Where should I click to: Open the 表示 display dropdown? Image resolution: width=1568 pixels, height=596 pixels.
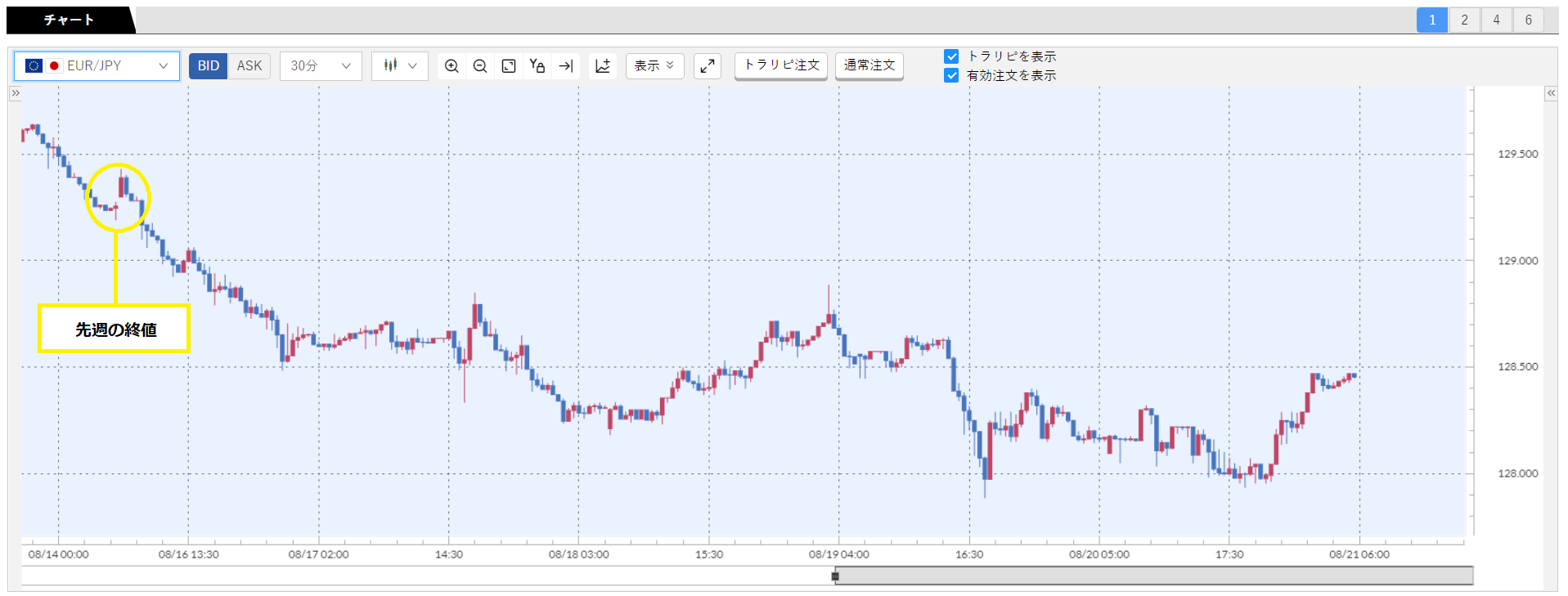[655, 66]
